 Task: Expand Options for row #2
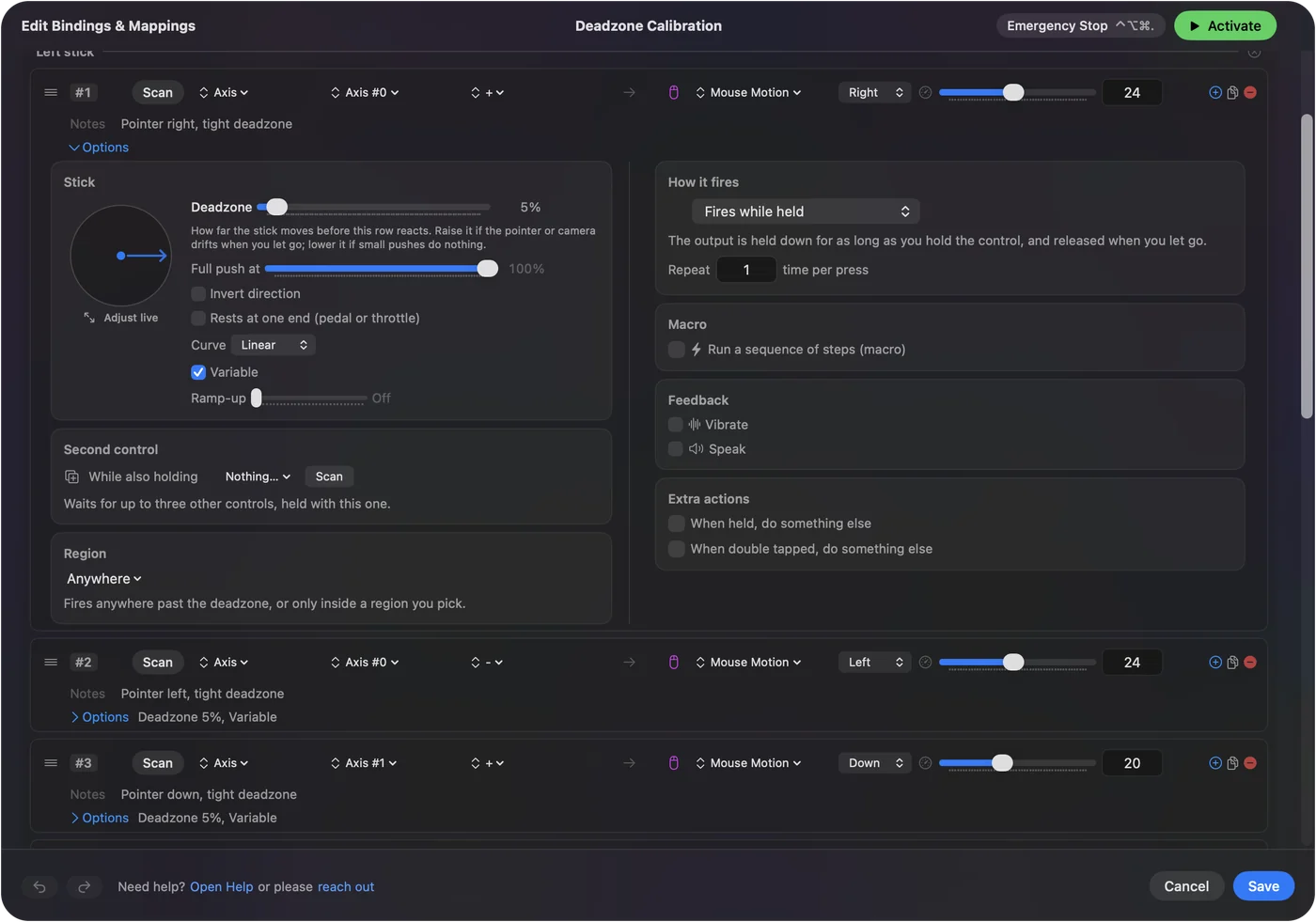point(99,717)
